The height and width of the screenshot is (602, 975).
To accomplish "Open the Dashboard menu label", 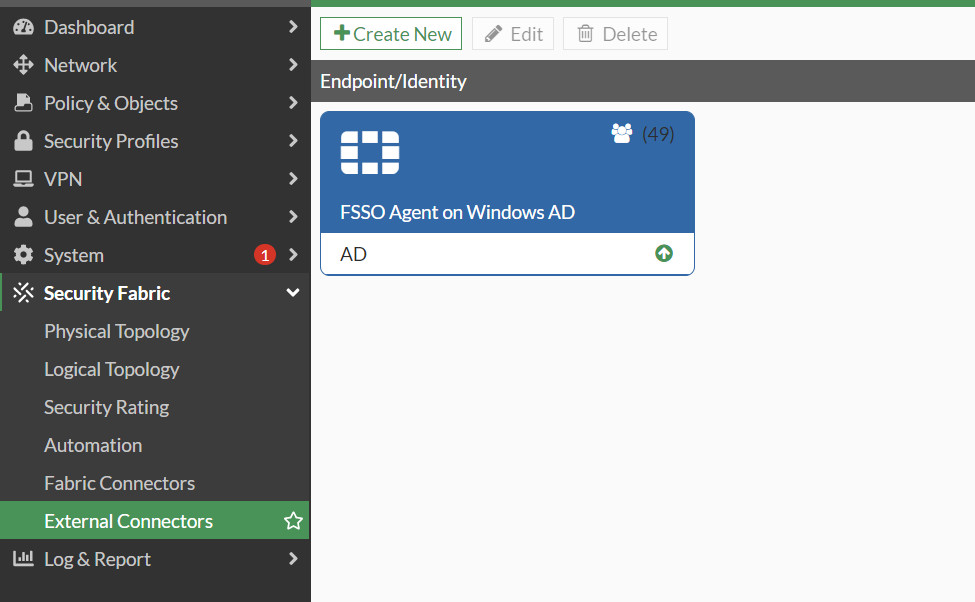I will coord(89,27).
